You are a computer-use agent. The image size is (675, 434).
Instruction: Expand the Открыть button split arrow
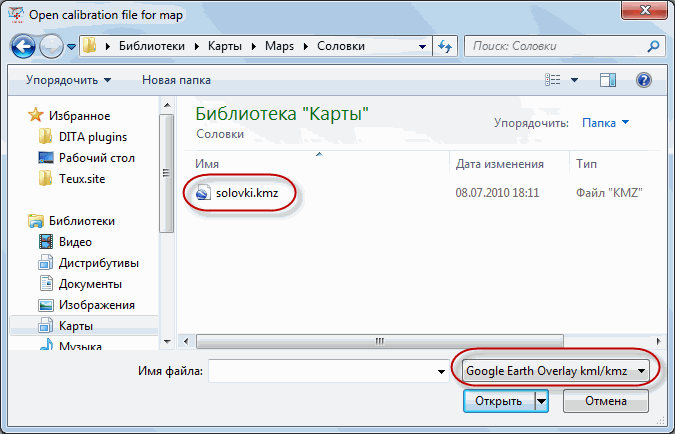[x=541, y=401]
